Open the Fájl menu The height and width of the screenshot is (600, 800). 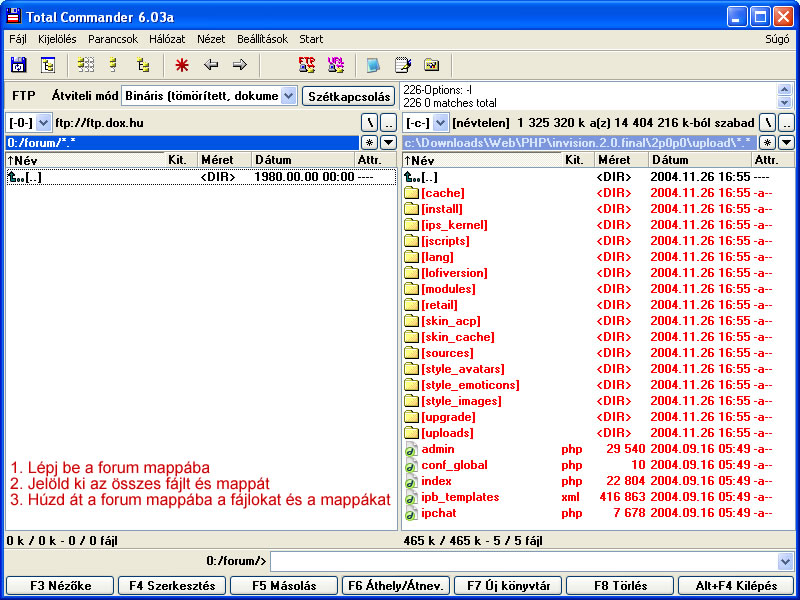(x=18, y=39)
